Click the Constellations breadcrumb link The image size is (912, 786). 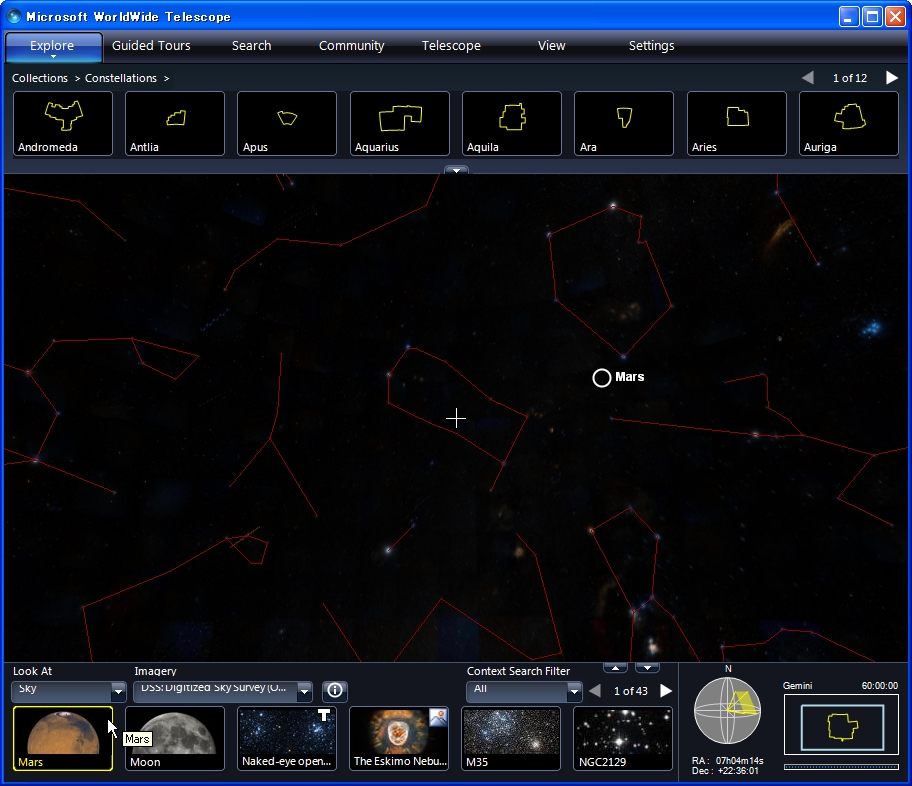pyautogui.click(x=121, y=78)
